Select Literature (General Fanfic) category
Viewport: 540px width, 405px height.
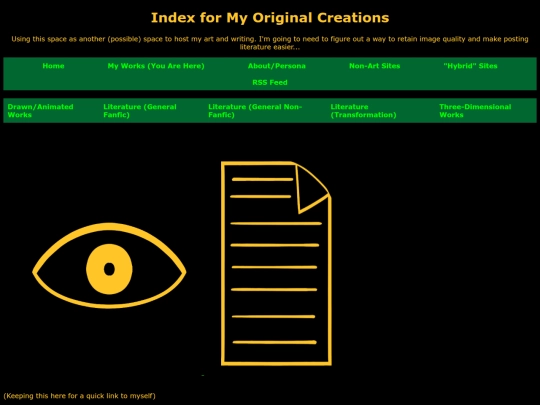(x=140, y=111)
